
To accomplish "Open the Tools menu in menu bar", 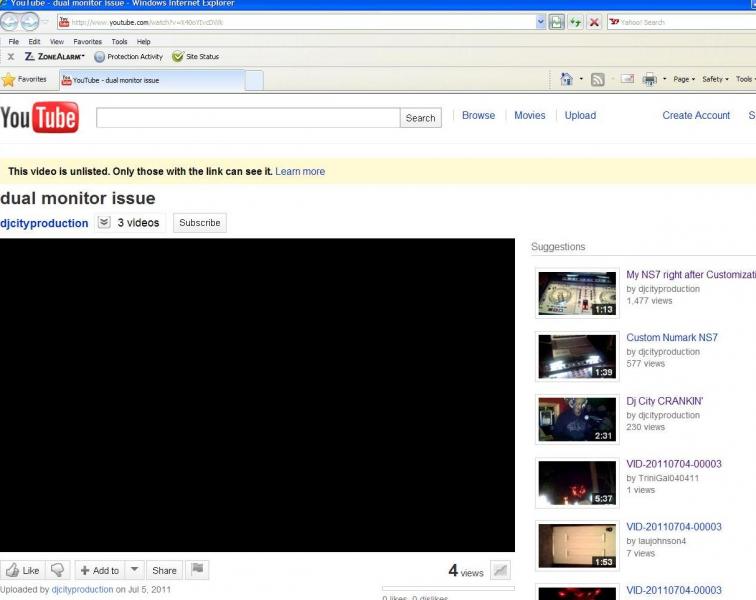I will click(120, 41).
